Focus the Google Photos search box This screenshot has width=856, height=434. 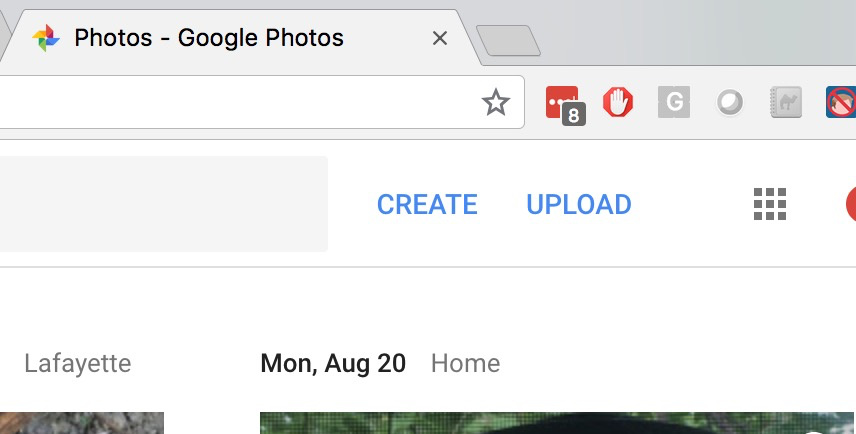164,204
